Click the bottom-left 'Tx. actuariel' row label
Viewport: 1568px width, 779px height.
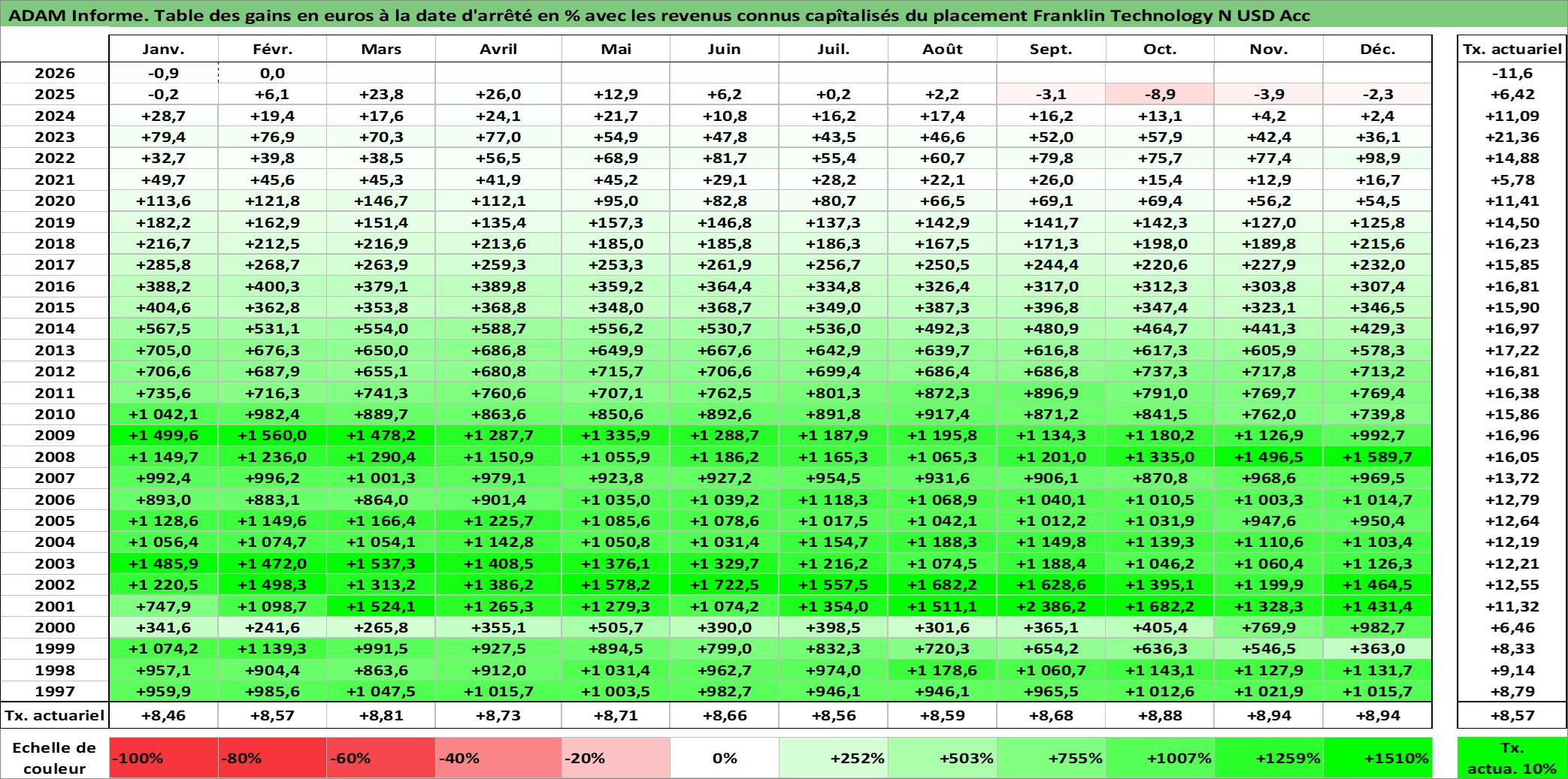(55, 715)
